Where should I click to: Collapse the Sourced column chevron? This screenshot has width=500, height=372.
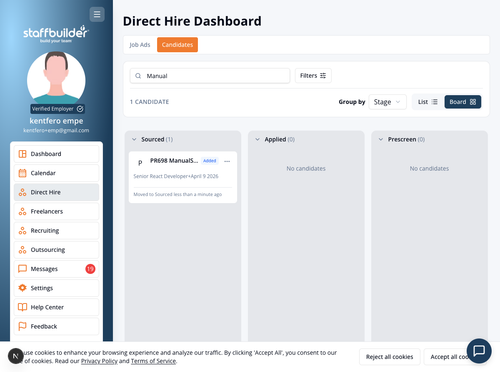(x=134, y=139)
